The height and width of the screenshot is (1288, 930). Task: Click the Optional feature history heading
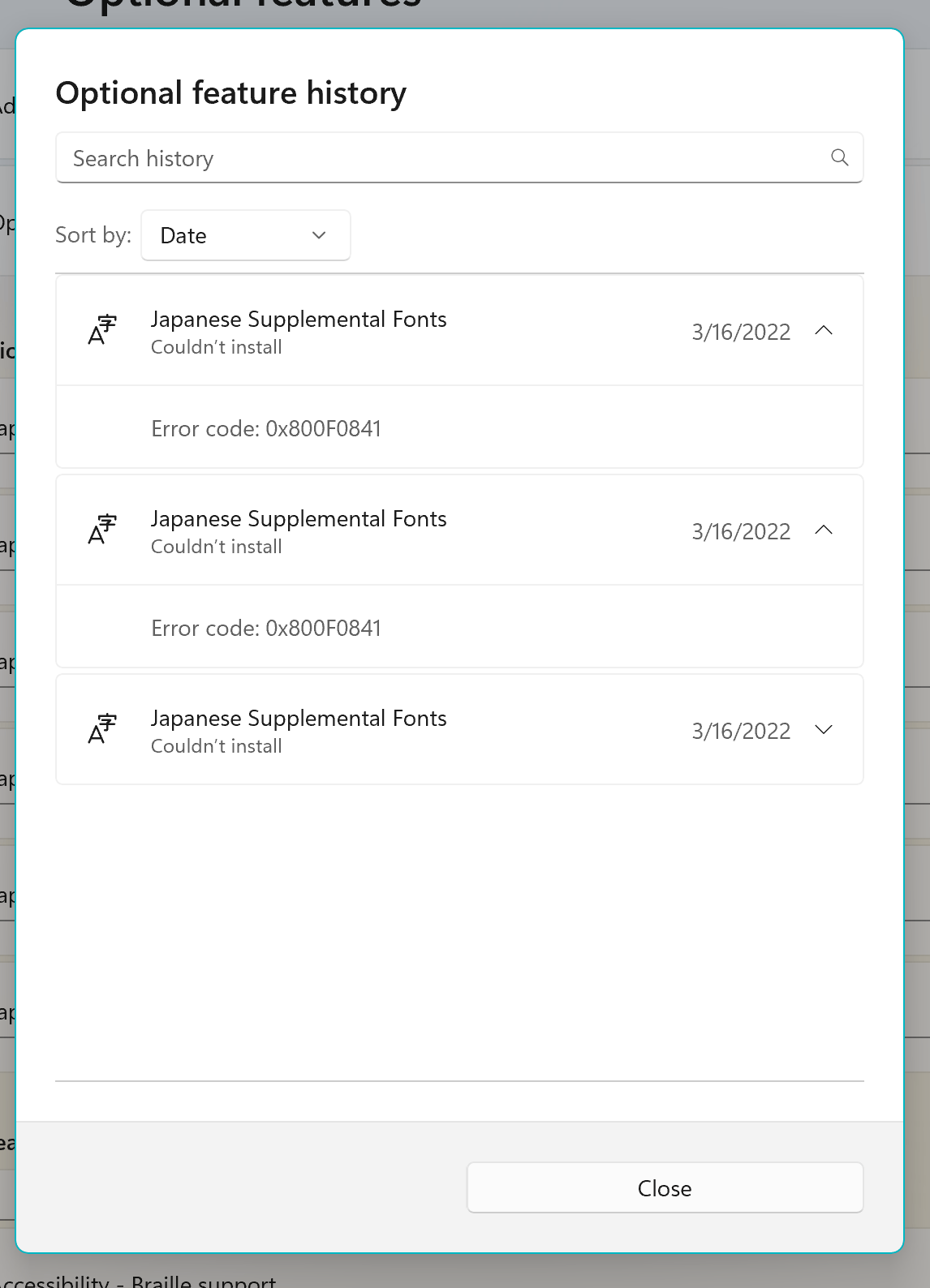(x=231, y=93)
